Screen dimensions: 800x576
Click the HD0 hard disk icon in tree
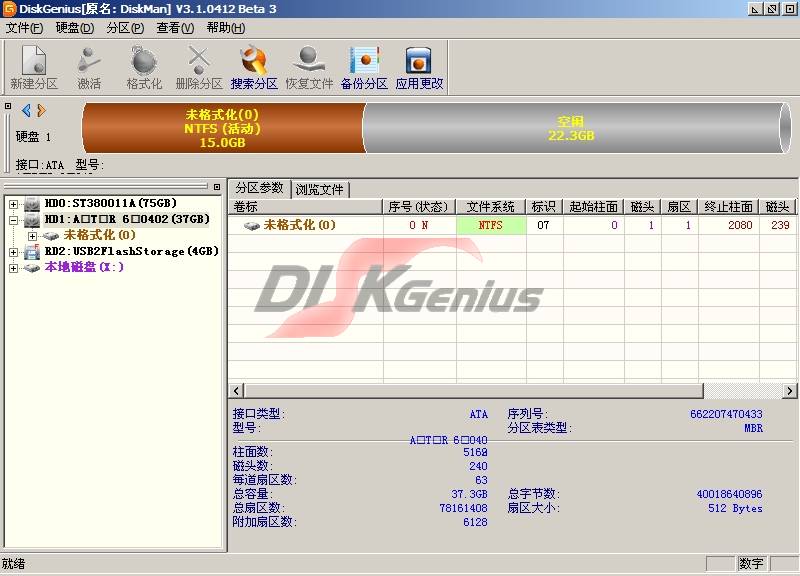[32, 204]
